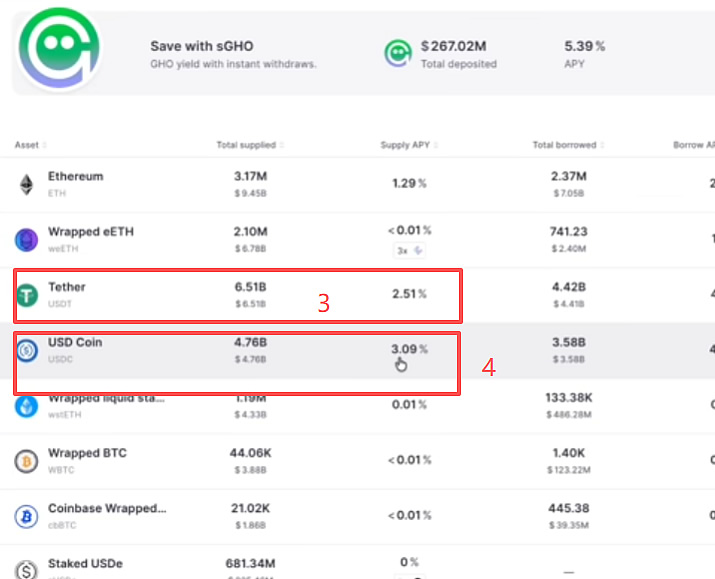The image size is (715, 579).
Task: Click the Staked USDe token icon
Action: [x=26, y=569]
